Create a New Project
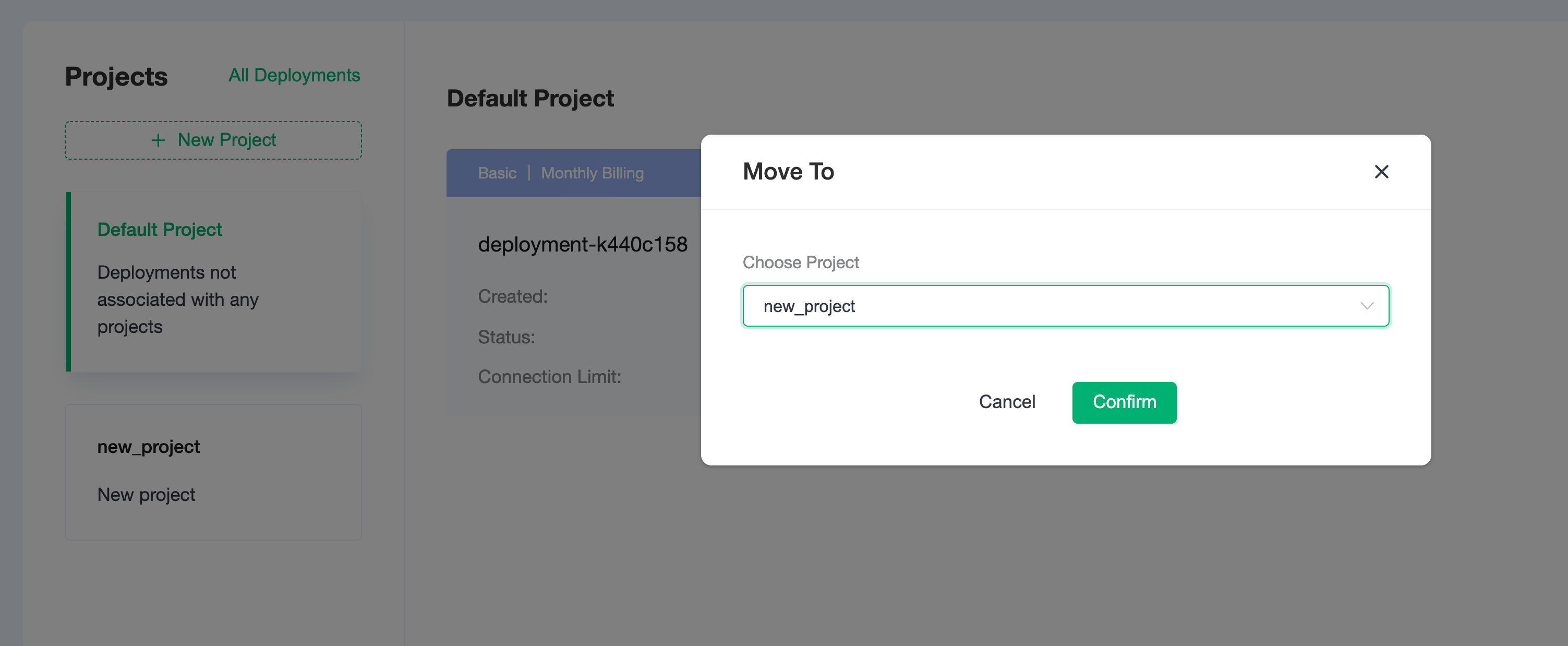Image resolution: width=1568 pixels, height=646 pixels. (213, 140)
